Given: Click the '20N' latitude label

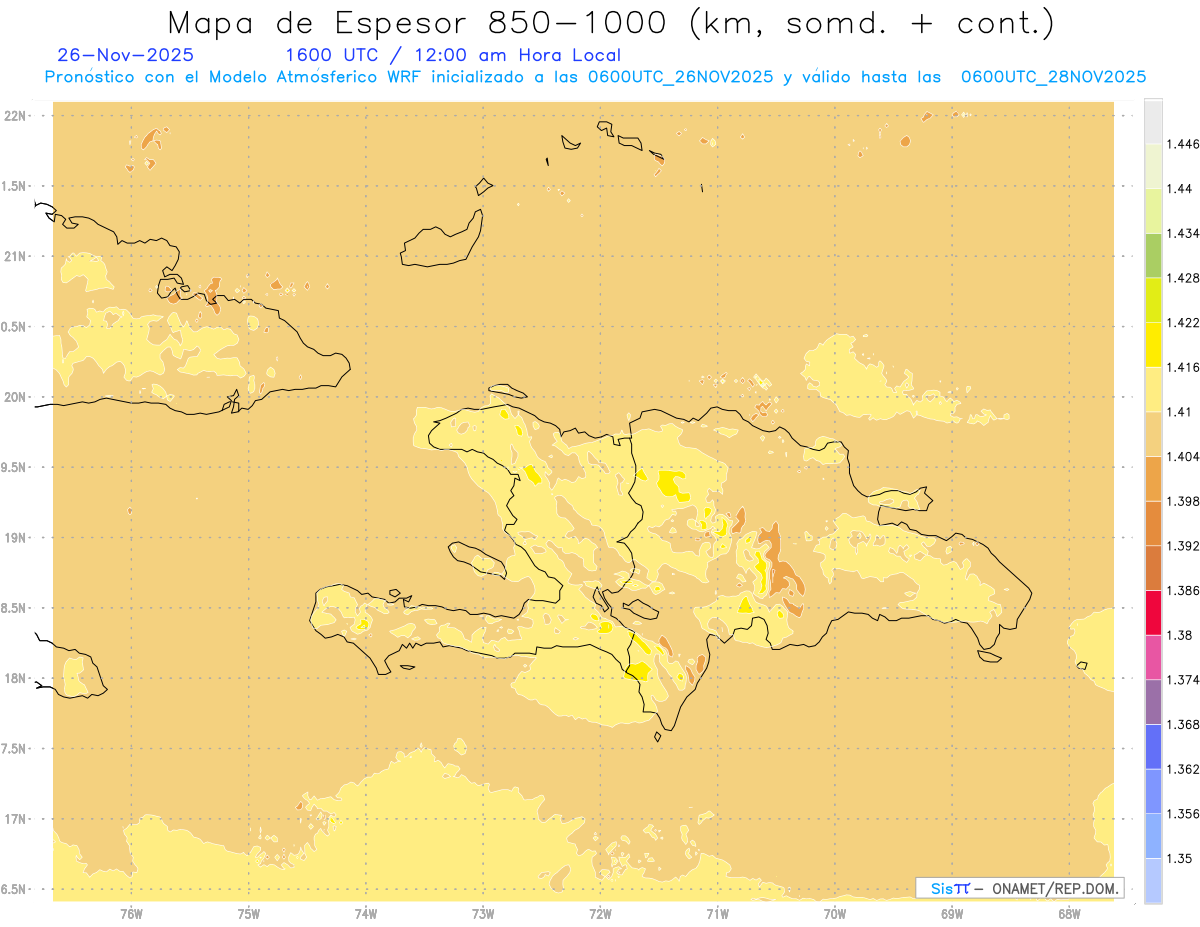Looking at the screenshot, I should (x=14, y=397).
